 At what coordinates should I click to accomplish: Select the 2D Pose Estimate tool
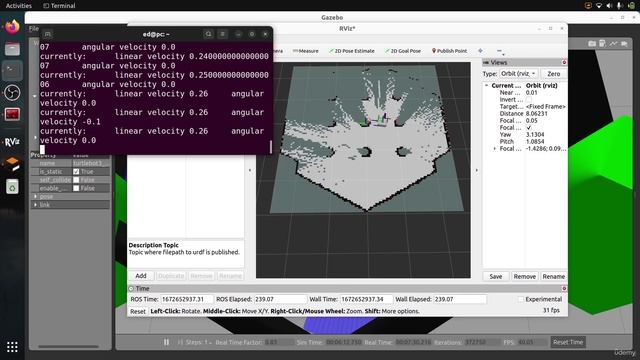(x=351, y=51)
